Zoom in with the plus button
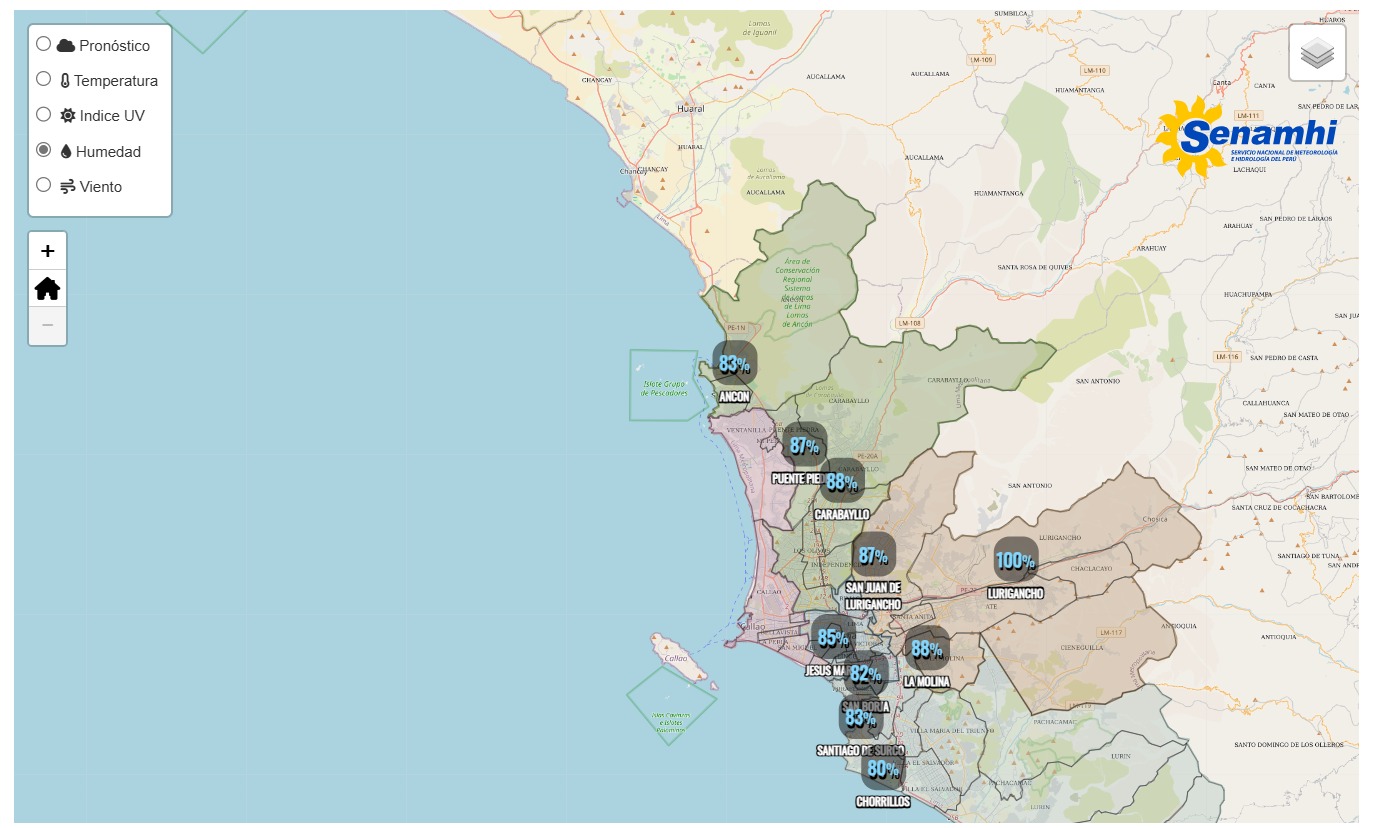 pos(47,251)
